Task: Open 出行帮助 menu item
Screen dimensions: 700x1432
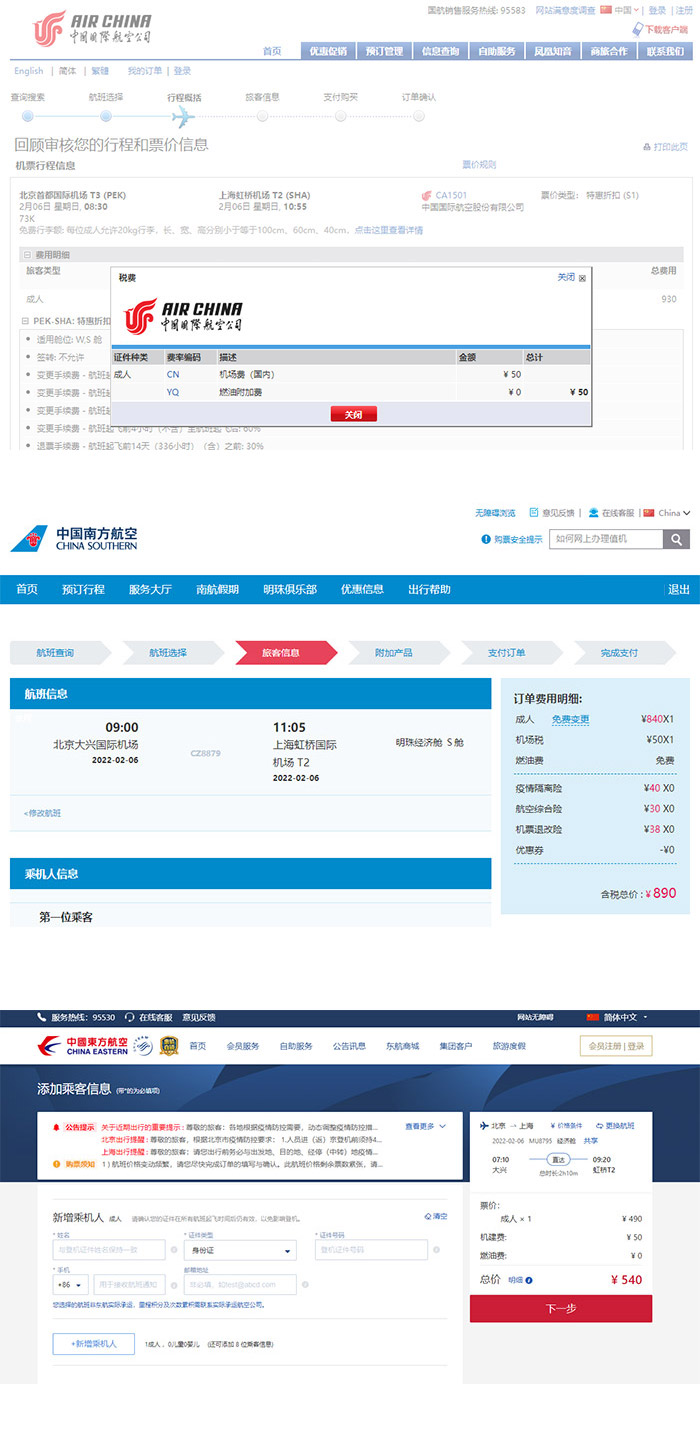Action: [x=429, y=589]
